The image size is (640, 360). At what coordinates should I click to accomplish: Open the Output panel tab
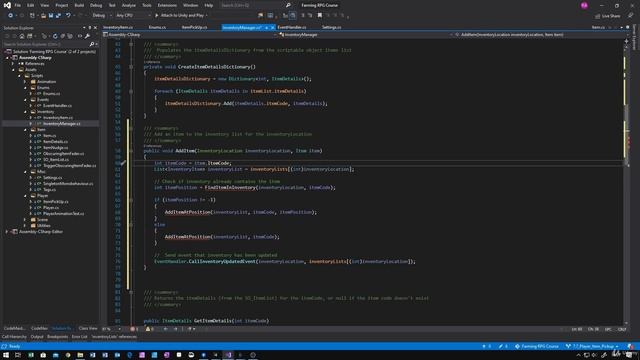click(x=37, y=337)
